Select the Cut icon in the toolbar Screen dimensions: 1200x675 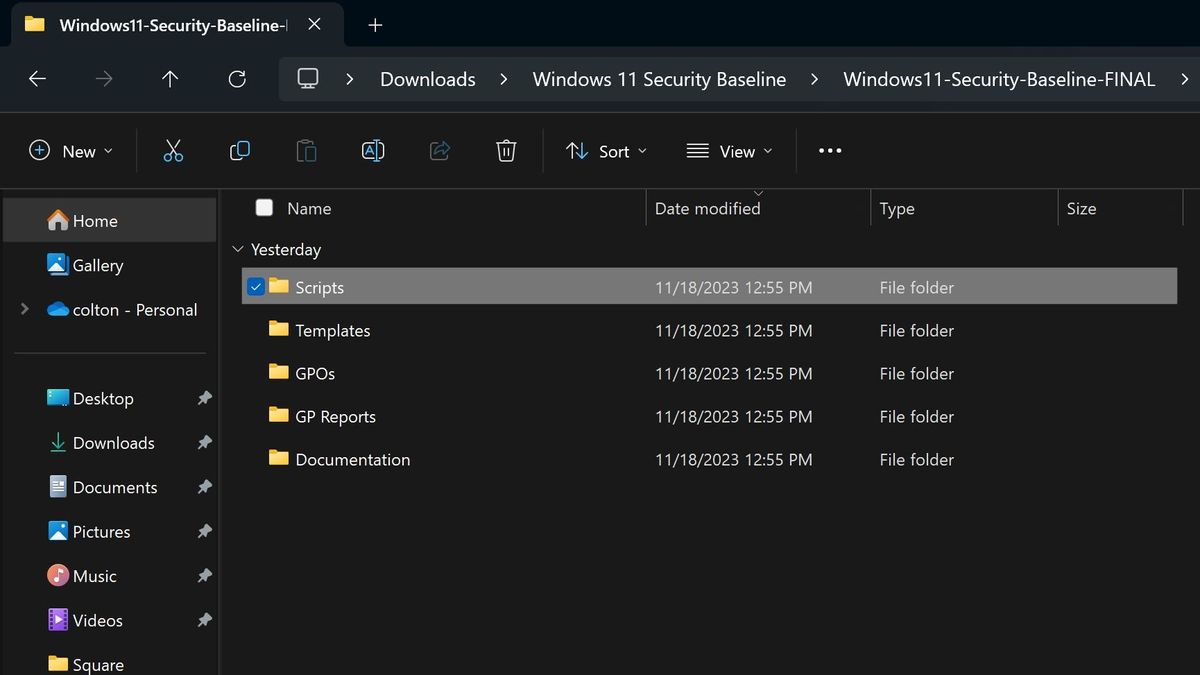(x=173, y=151)
